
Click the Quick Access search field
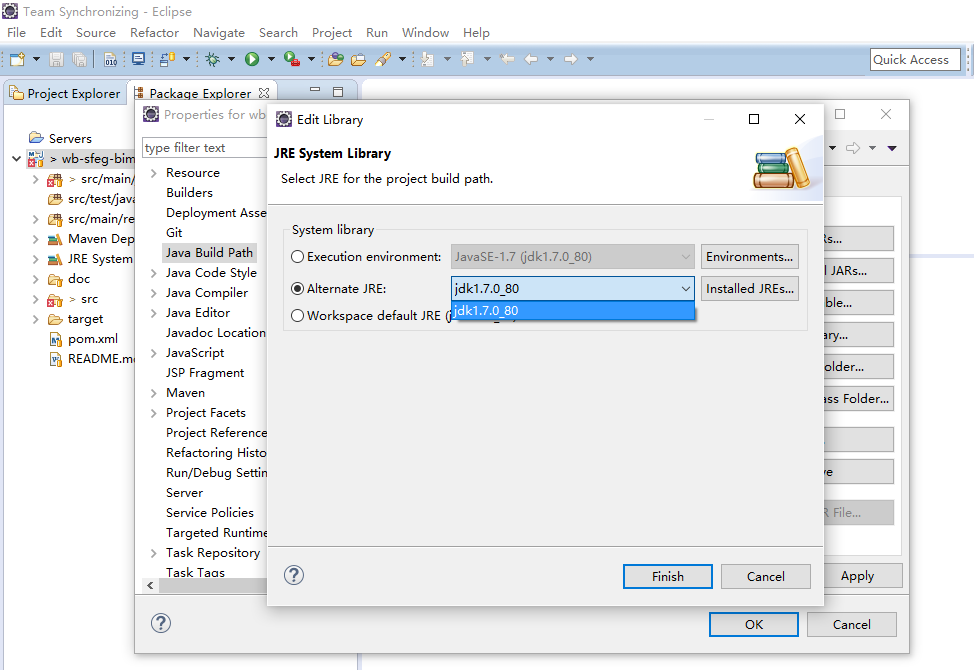tap(915, 60)
